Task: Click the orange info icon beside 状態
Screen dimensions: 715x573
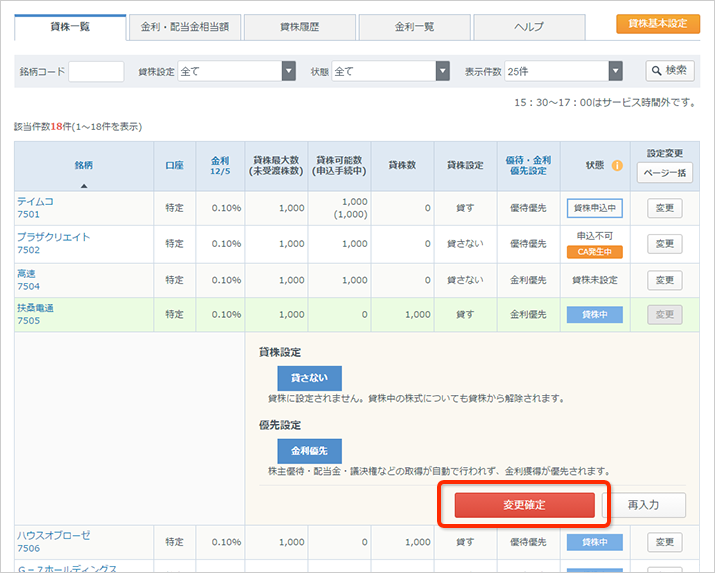Action: point(617,166)
